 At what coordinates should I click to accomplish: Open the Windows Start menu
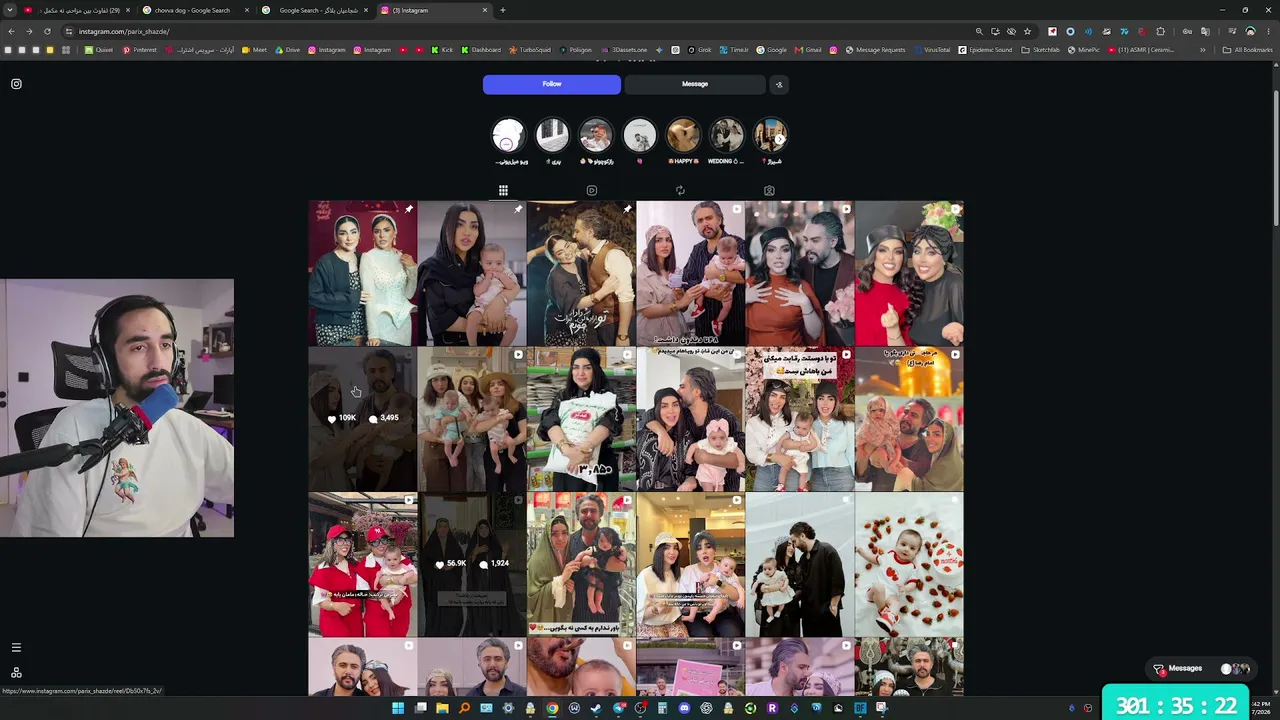tap(398, 708)
